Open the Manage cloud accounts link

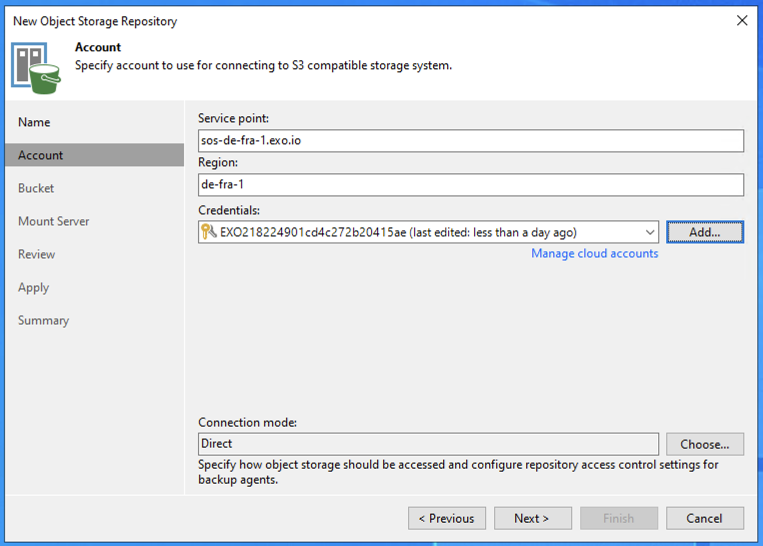pos(594,254)
